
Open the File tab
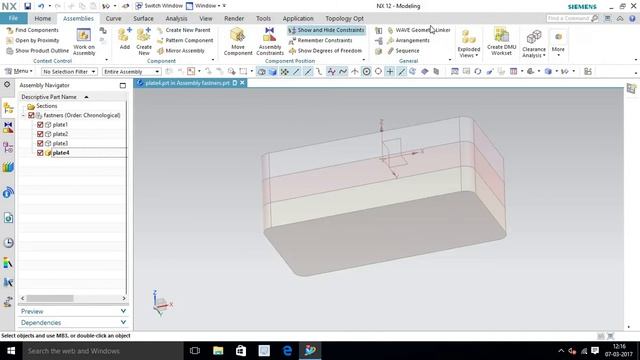click(x=13, y=18)
